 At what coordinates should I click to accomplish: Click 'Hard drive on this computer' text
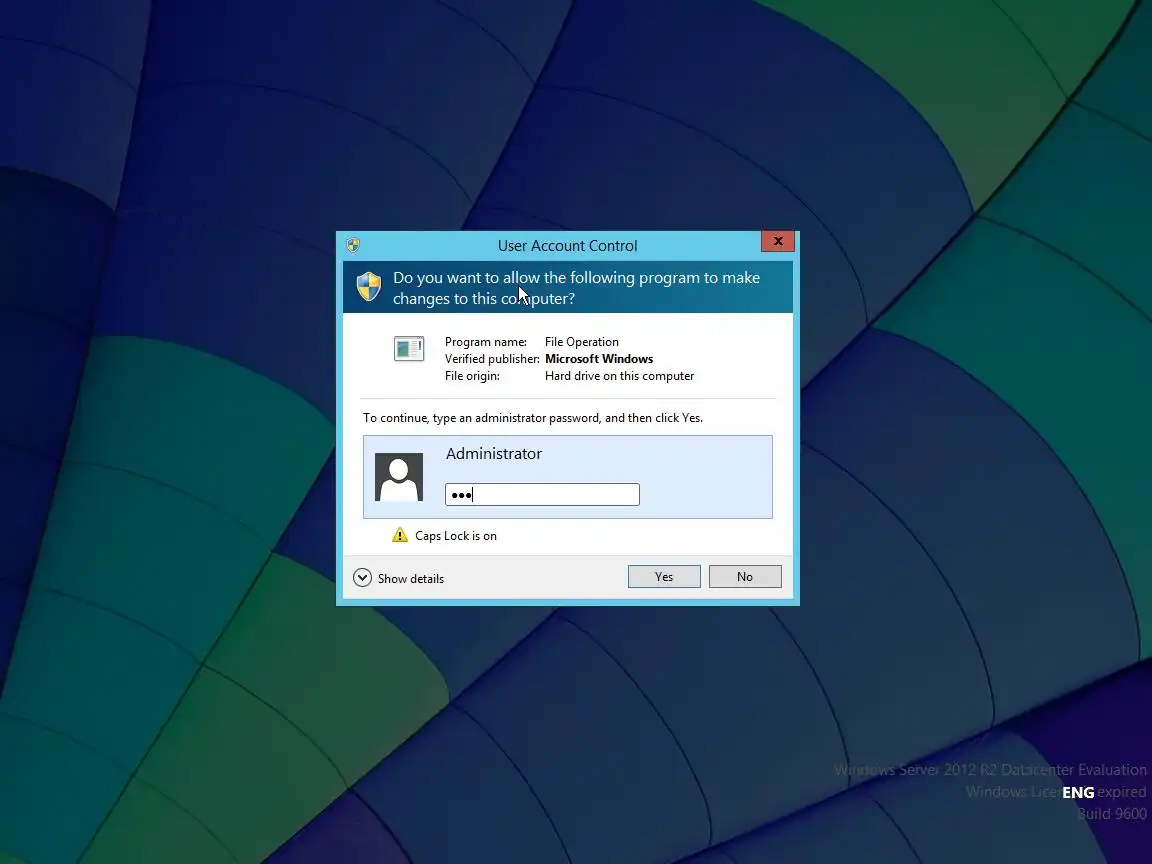click(x=619, y=375)
